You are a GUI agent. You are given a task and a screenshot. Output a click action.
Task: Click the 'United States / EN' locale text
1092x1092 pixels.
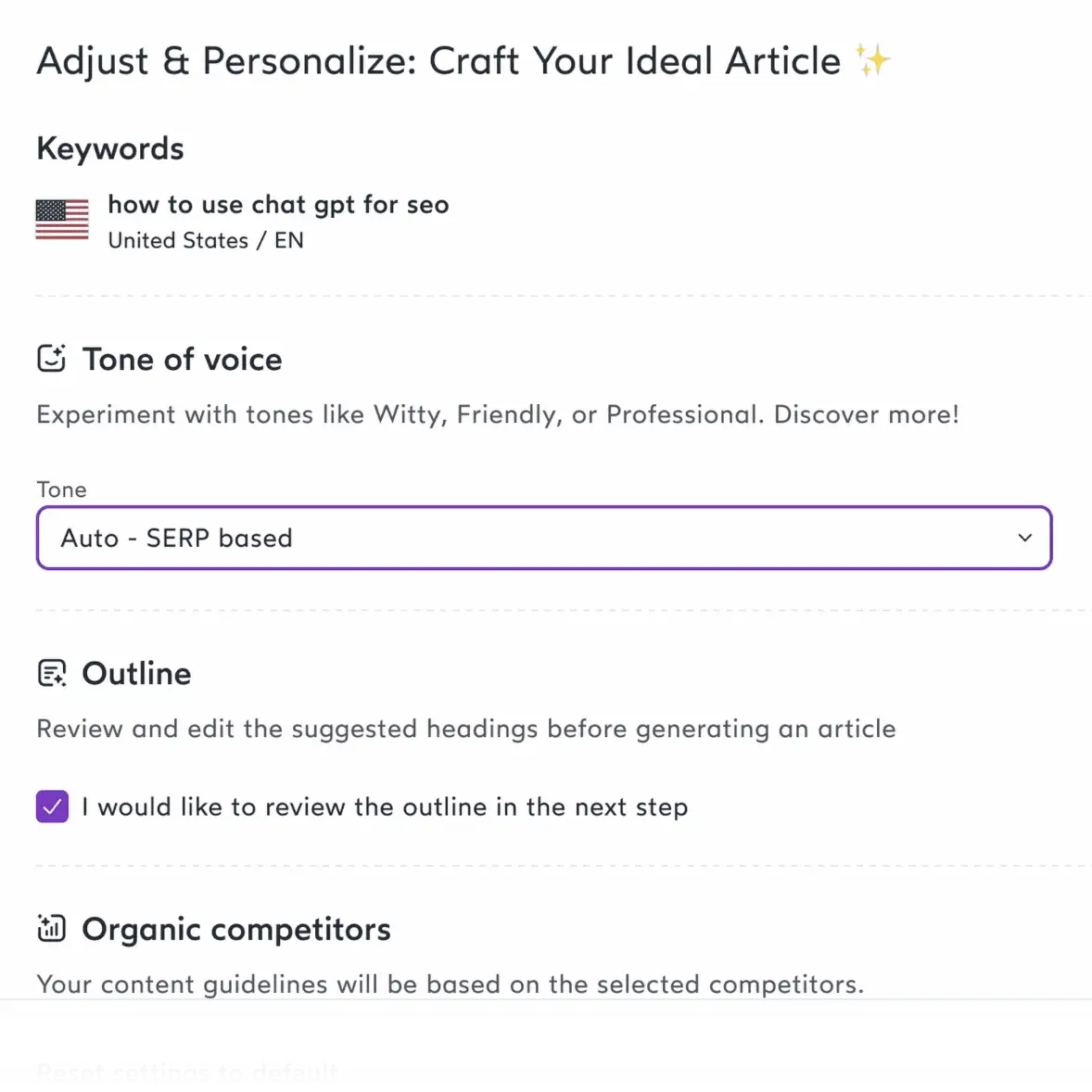tap(206, 241)
